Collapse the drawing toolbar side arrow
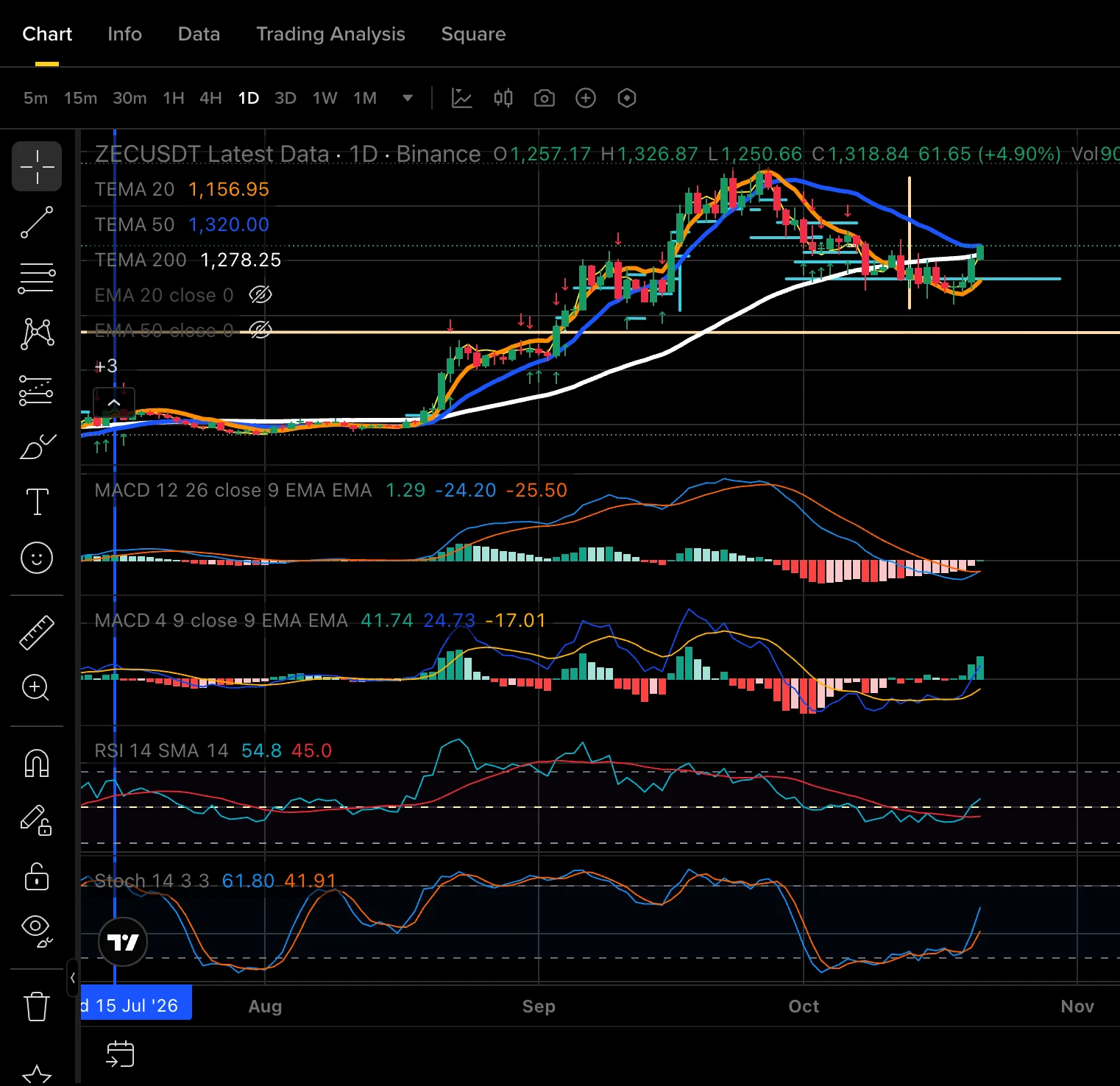The width and height of the screenshot is (1120, 1086). click(72, 978)
